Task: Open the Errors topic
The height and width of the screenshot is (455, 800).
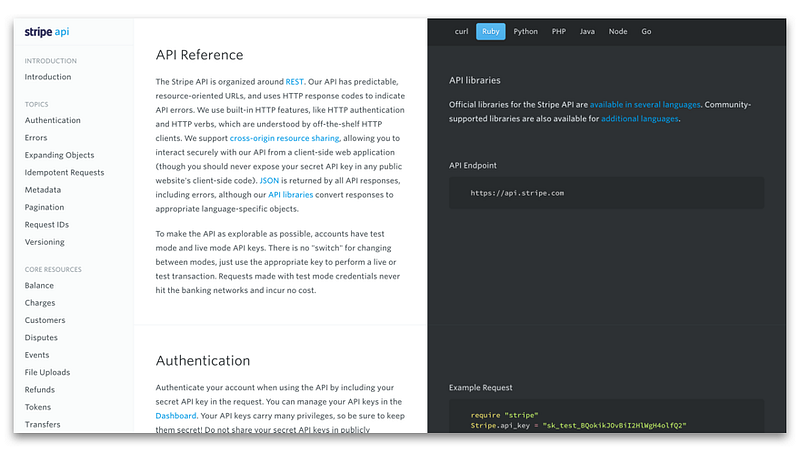Action: pyautogui.click(x=36, y=137)
